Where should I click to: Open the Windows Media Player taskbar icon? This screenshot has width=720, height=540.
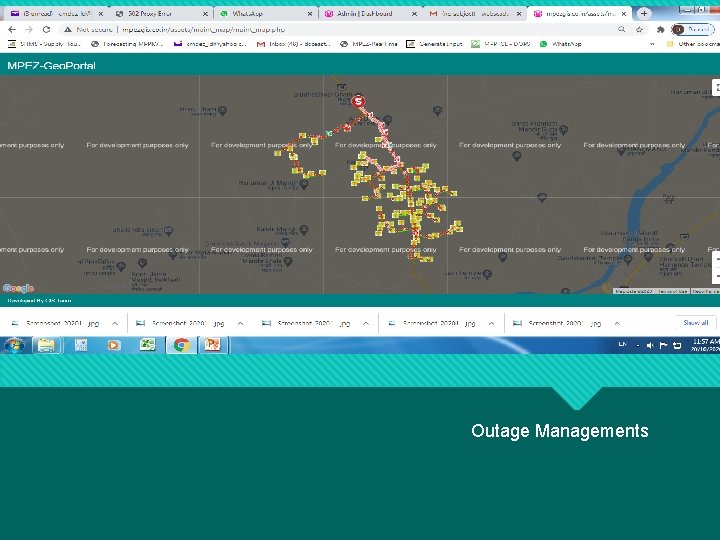pos(114,345)
